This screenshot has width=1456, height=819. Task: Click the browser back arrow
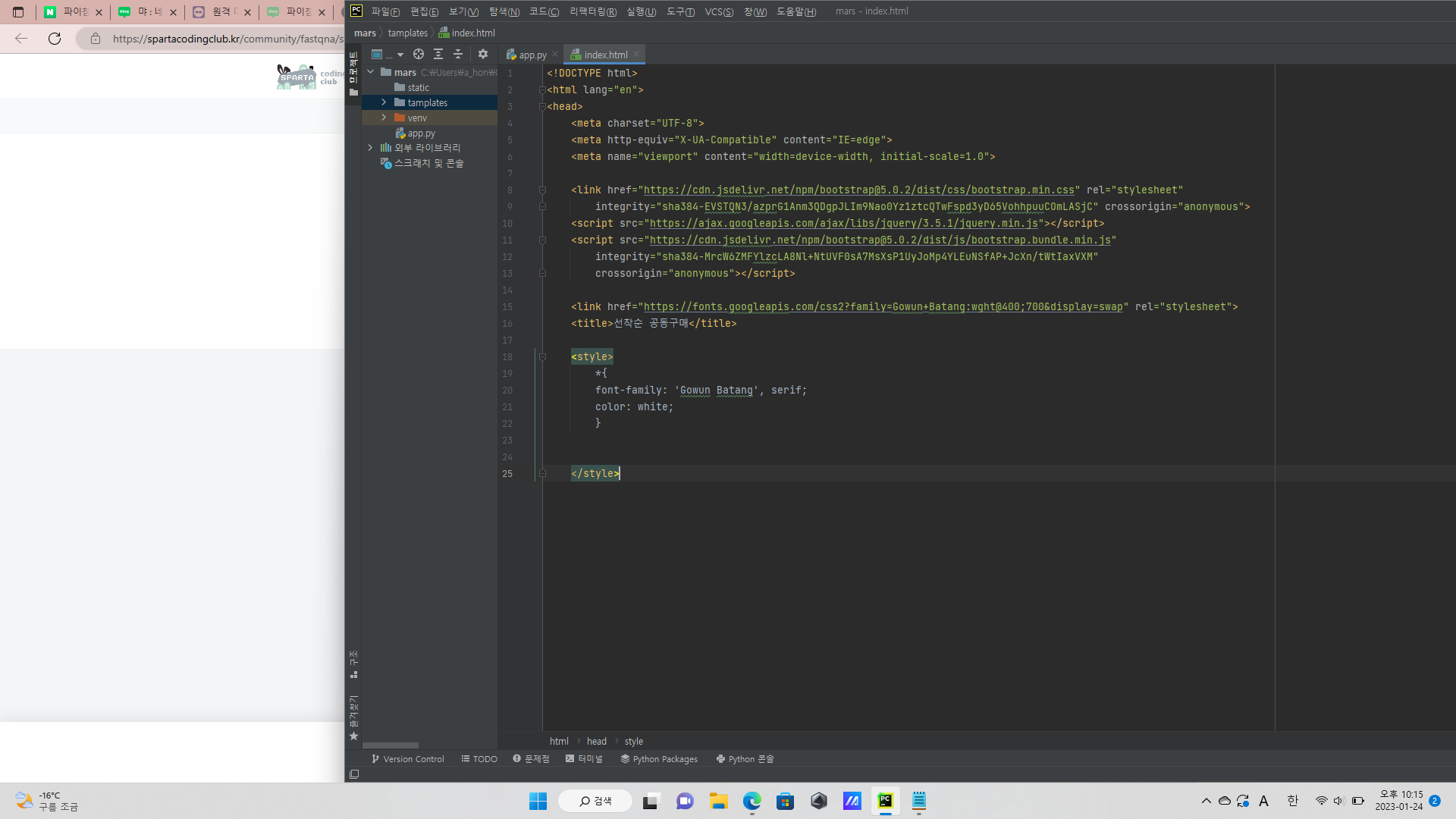21,39
